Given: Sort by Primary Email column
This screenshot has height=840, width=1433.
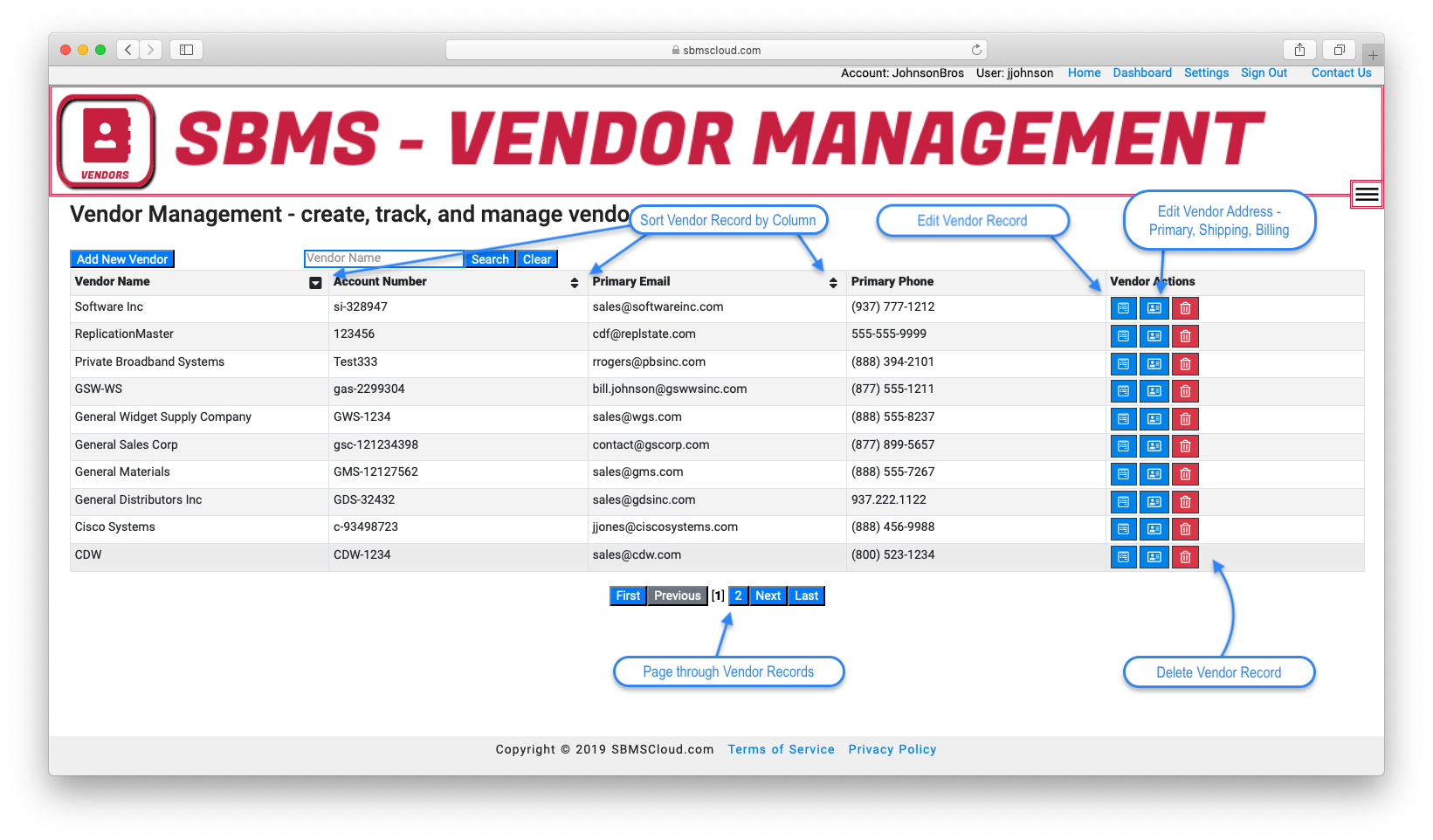Looking at the screenshot, I should click(833, 283).
